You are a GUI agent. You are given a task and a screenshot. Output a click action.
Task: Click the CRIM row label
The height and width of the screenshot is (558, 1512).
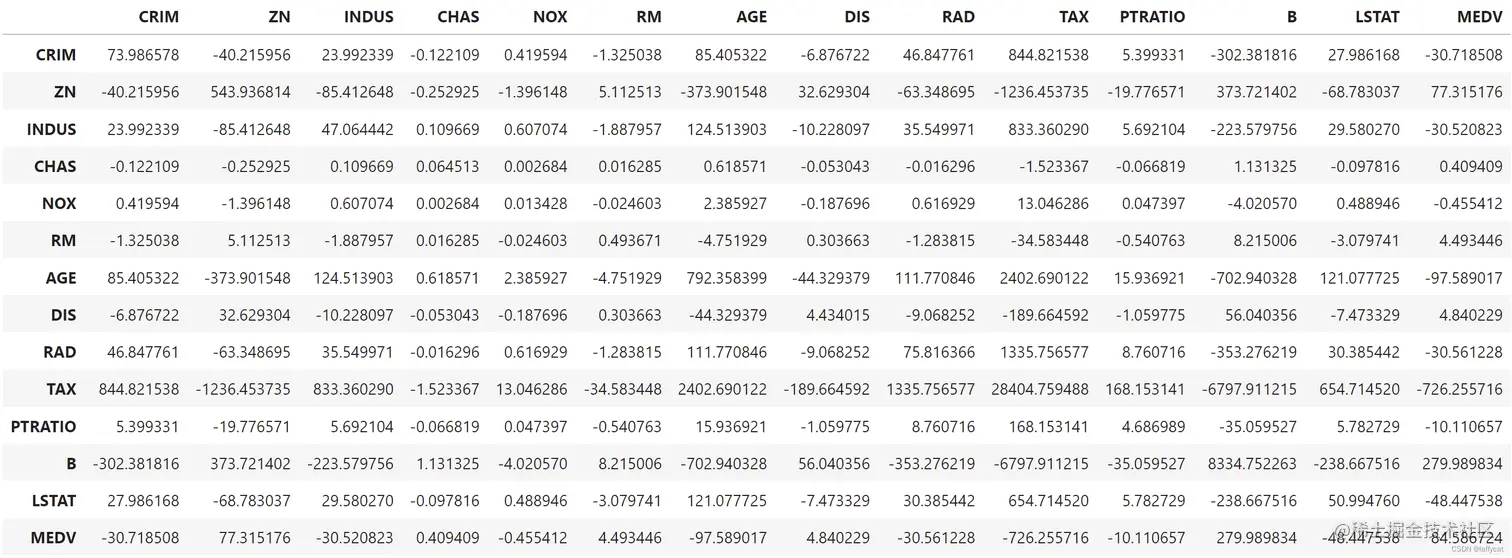pyautogui.click(x=56, y=55)
